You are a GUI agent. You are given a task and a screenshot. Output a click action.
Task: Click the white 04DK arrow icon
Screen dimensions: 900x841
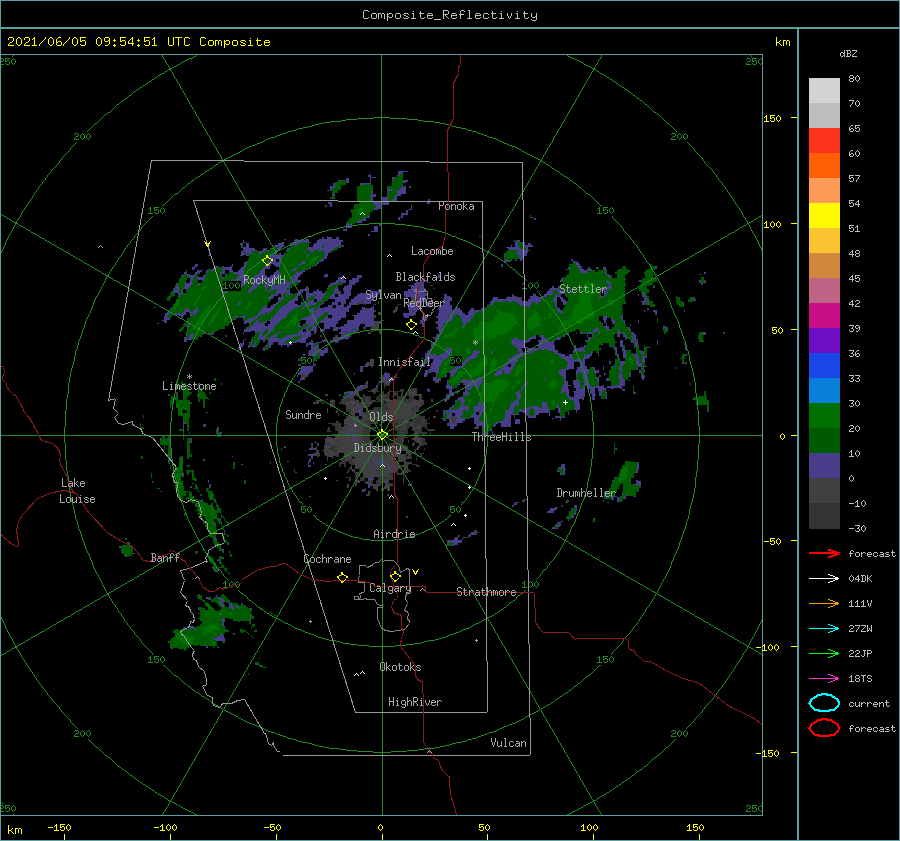click(x=824, y=579)
